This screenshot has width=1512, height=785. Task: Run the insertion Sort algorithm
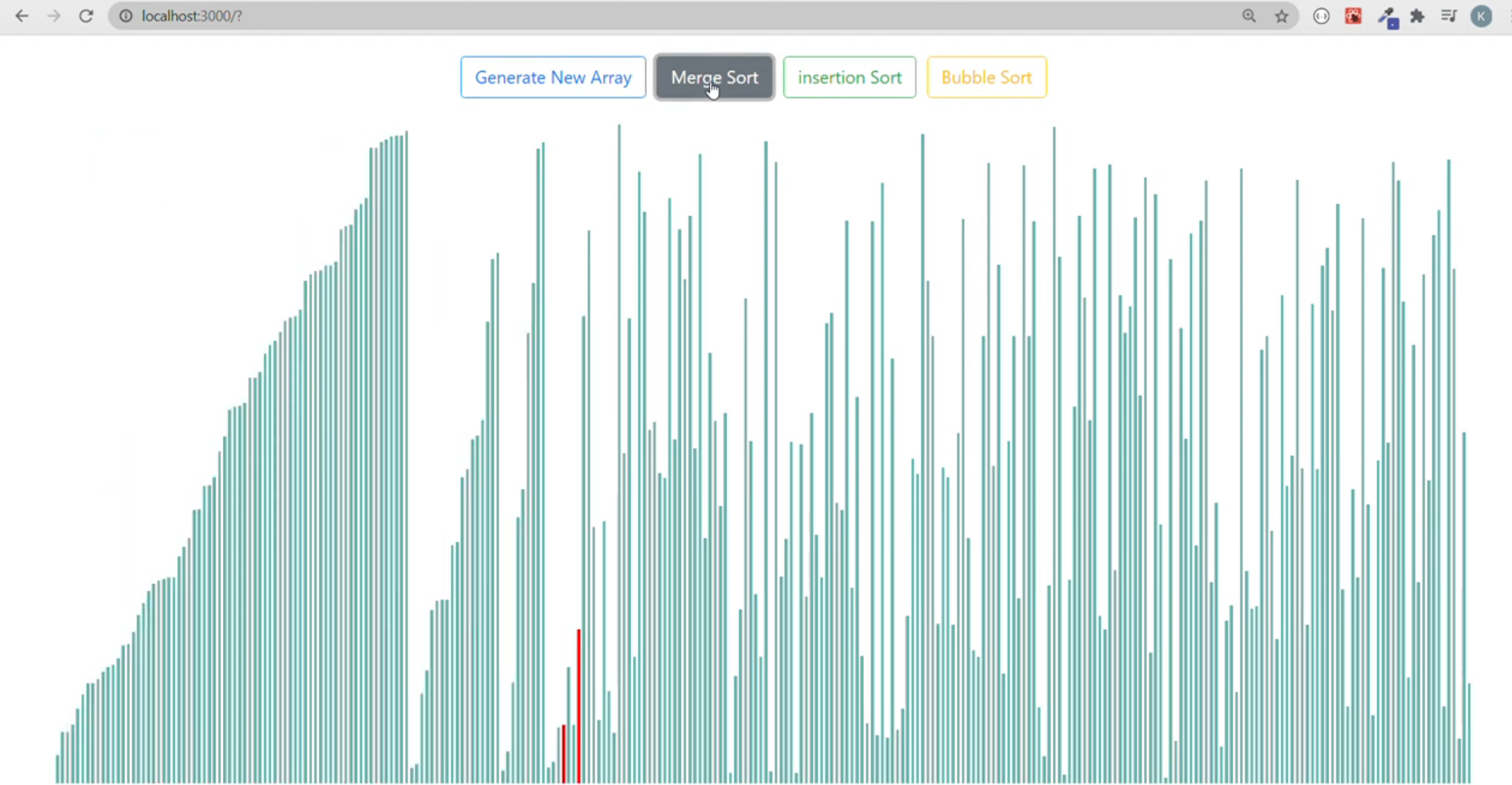[849, 78]
